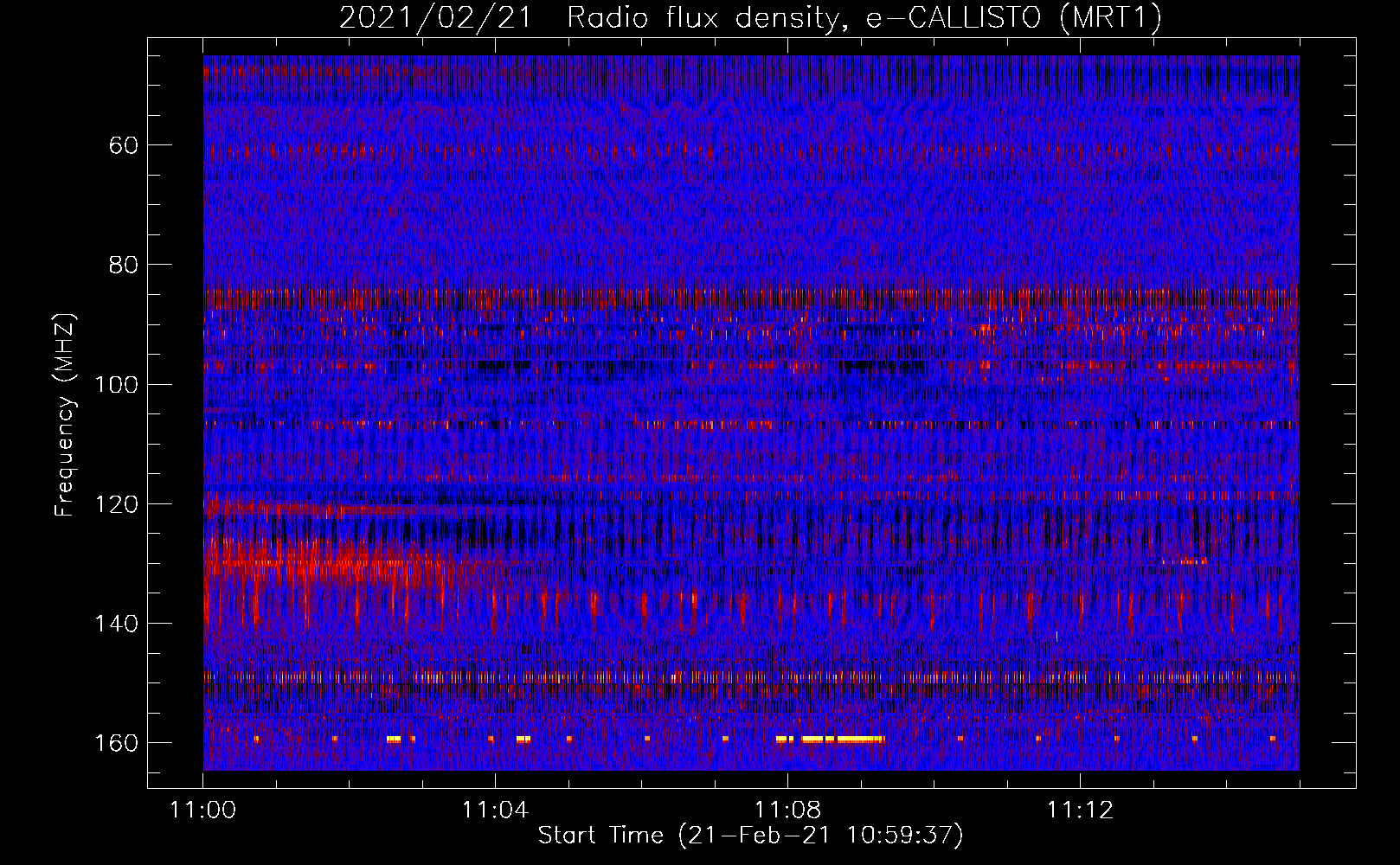Click the 100 frequency axis label
The height and width of the screenshot is (865, 1400).
point(117,384)
